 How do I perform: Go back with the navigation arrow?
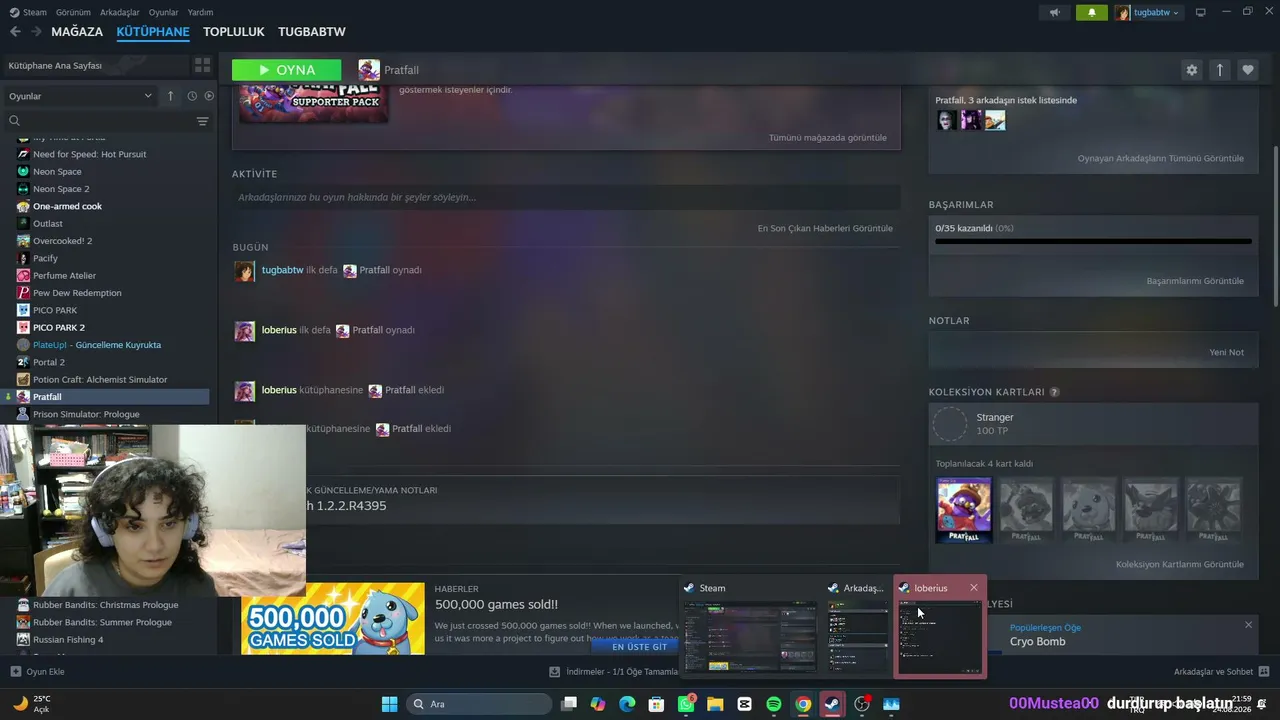[15, 32]
